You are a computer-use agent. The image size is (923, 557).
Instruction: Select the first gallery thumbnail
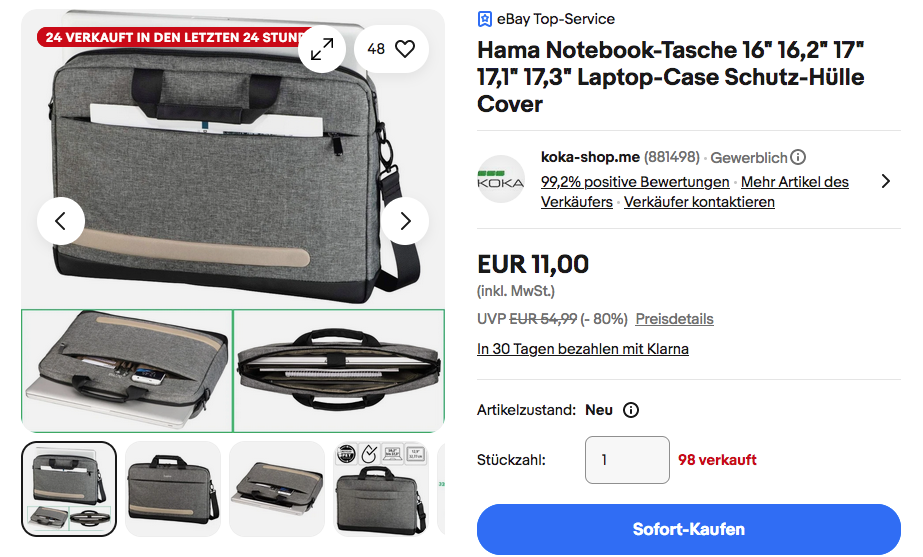[69, 489]
